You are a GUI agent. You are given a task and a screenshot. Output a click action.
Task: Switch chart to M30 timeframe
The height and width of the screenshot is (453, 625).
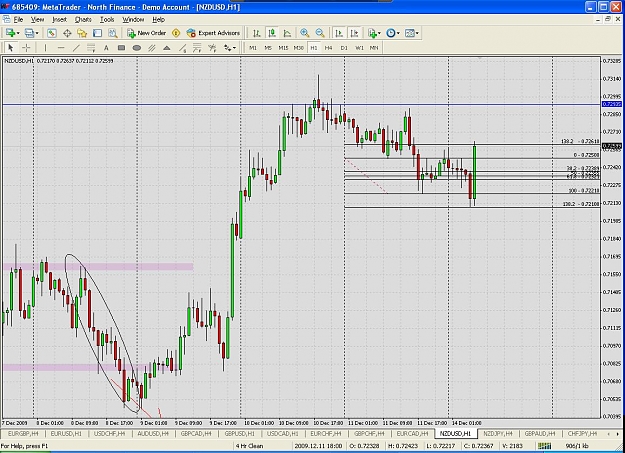click(x=299, y=48)
